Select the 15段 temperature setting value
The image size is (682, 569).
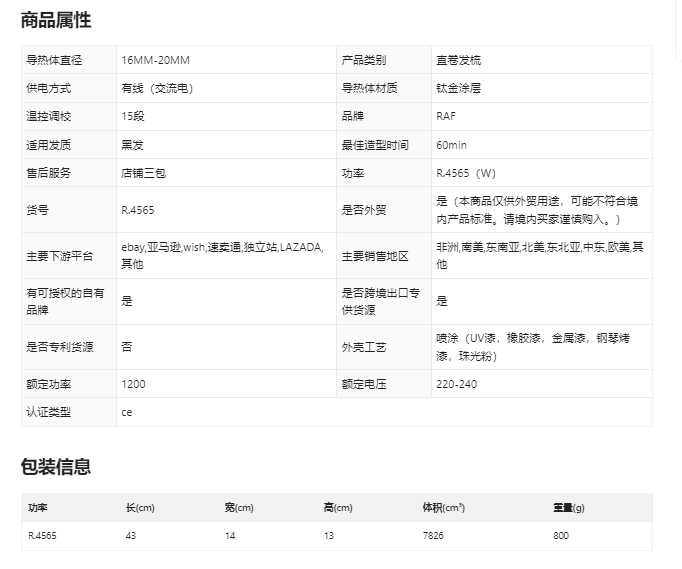click(133, 116)
